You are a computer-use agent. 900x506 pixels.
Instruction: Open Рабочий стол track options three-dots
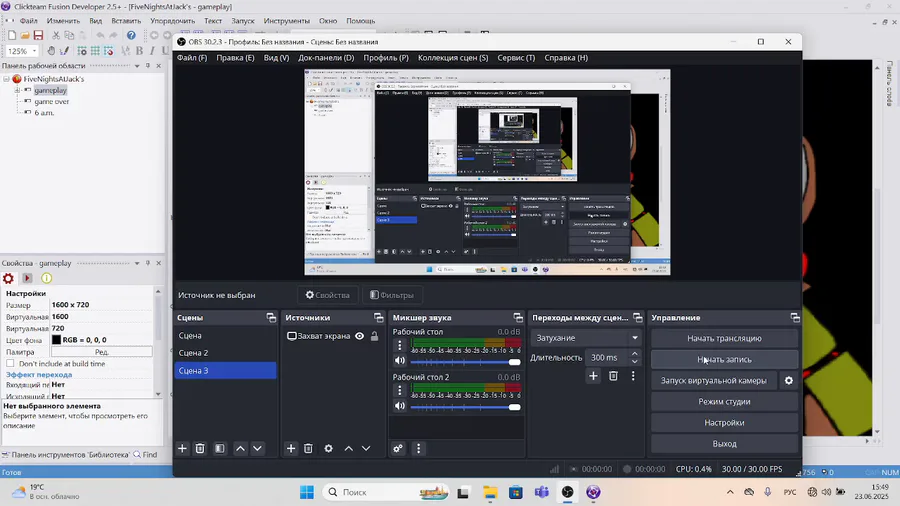pos(400,345)
